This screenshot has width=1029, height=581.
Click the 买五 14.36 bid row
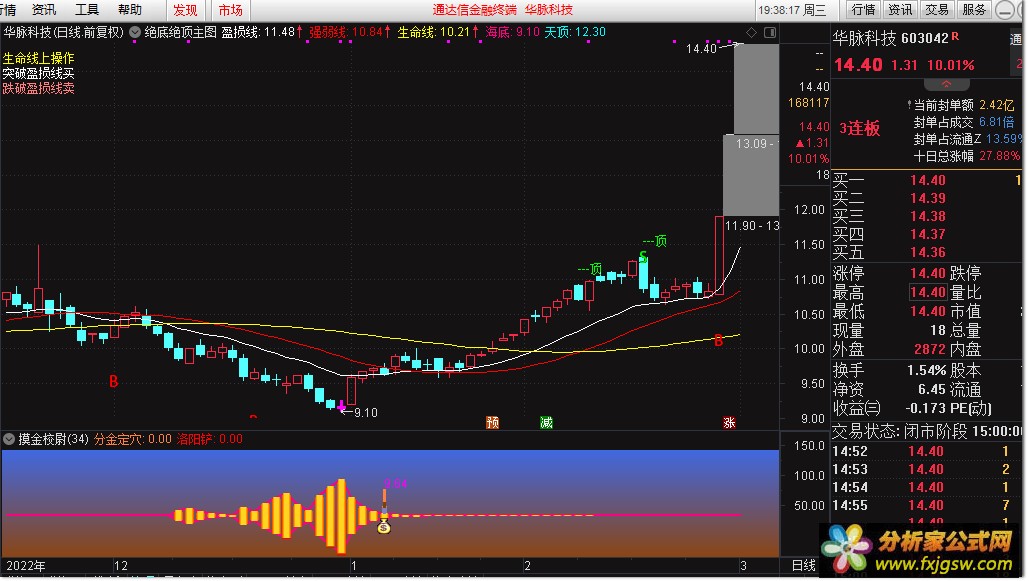[x=927, y=252]
